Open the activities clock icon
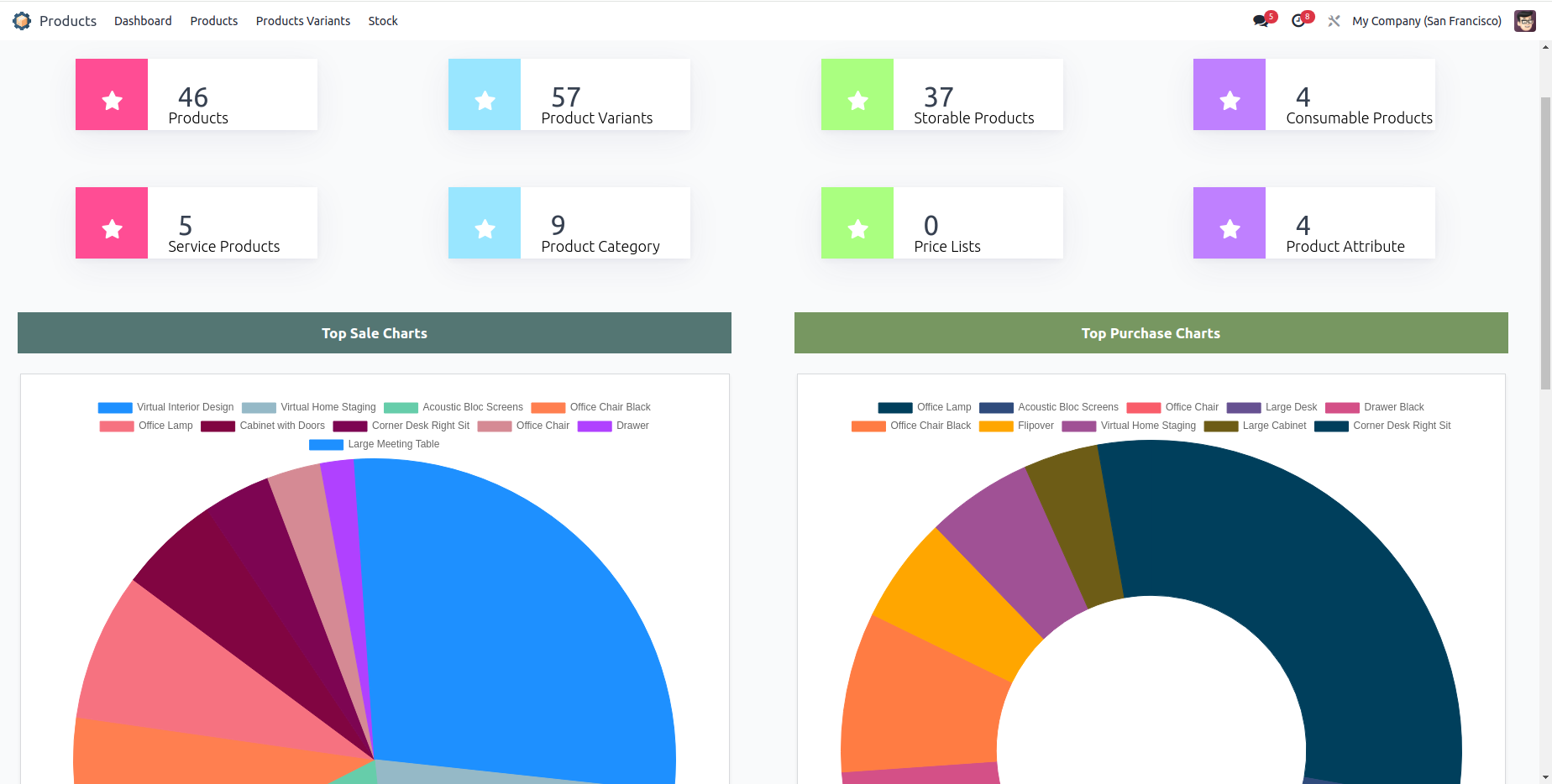The image size is (1552, 784). [x=1300, y=20]
